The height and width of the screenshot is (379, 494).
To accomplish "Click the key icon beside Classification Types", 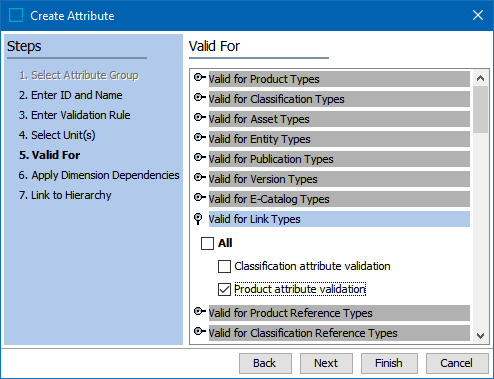I will point(199,98).
